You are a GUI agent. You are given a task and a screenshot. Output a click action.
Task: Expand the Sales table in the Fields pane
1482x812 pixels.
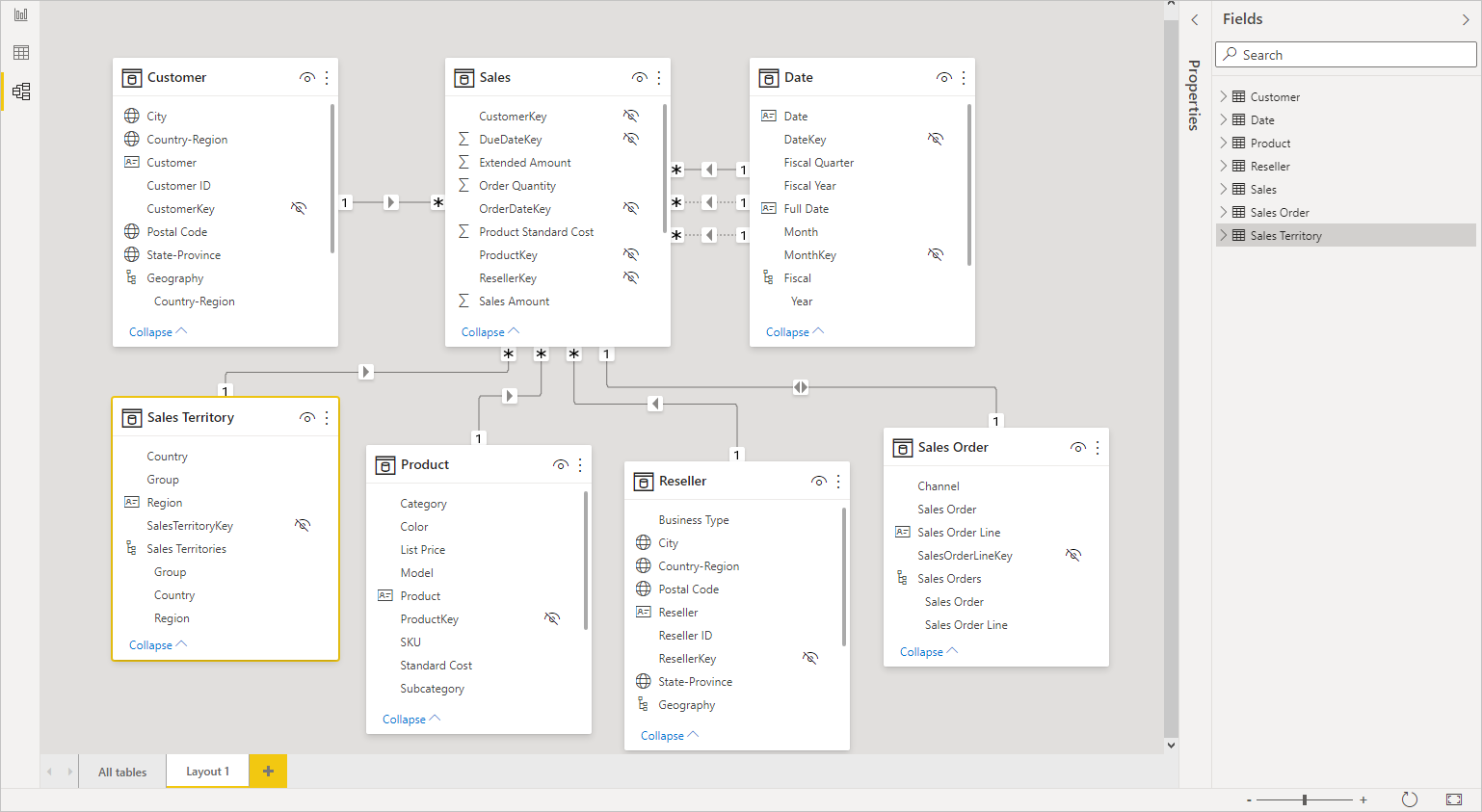(x=1224, y=189)
